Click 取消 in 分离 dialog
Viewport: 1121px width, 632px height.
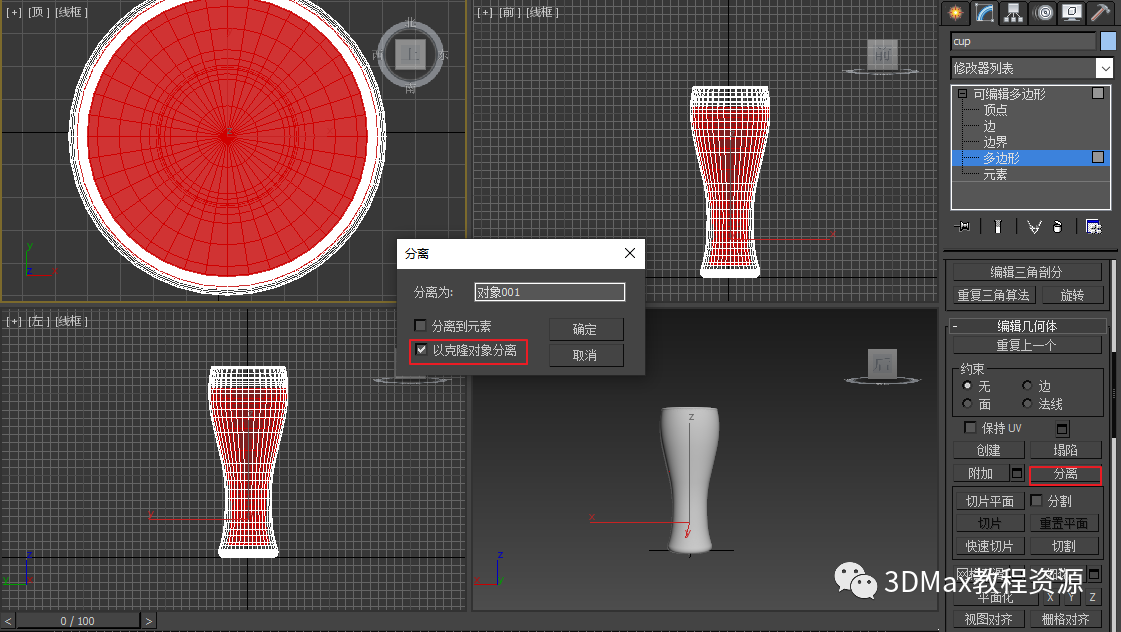click(586, 355)
